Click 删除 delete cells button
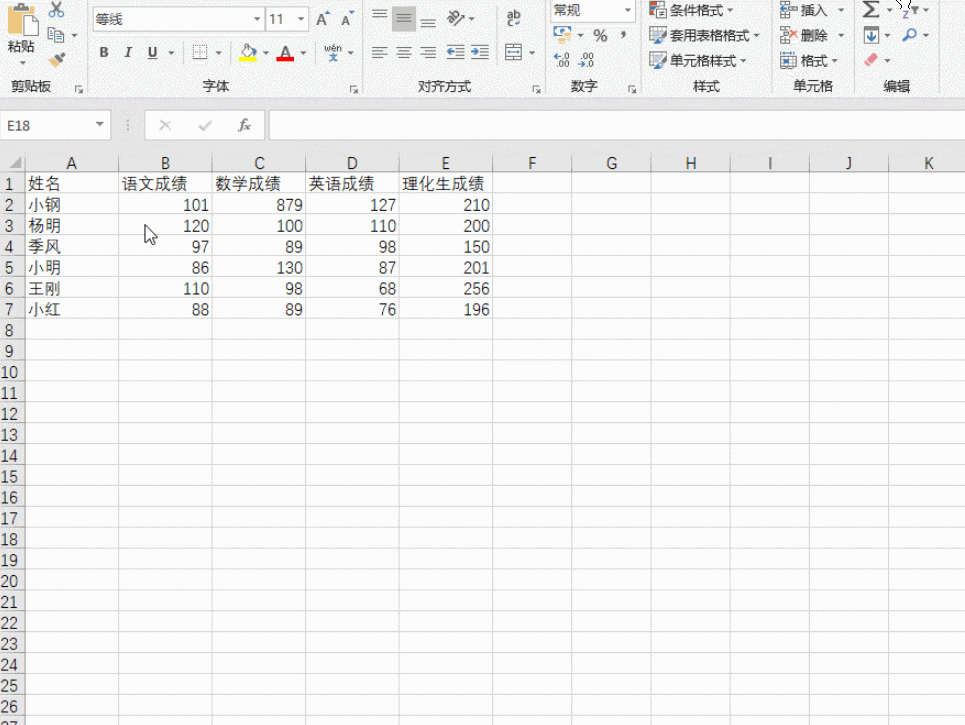 pyautogui.click(x=804, y=36)
